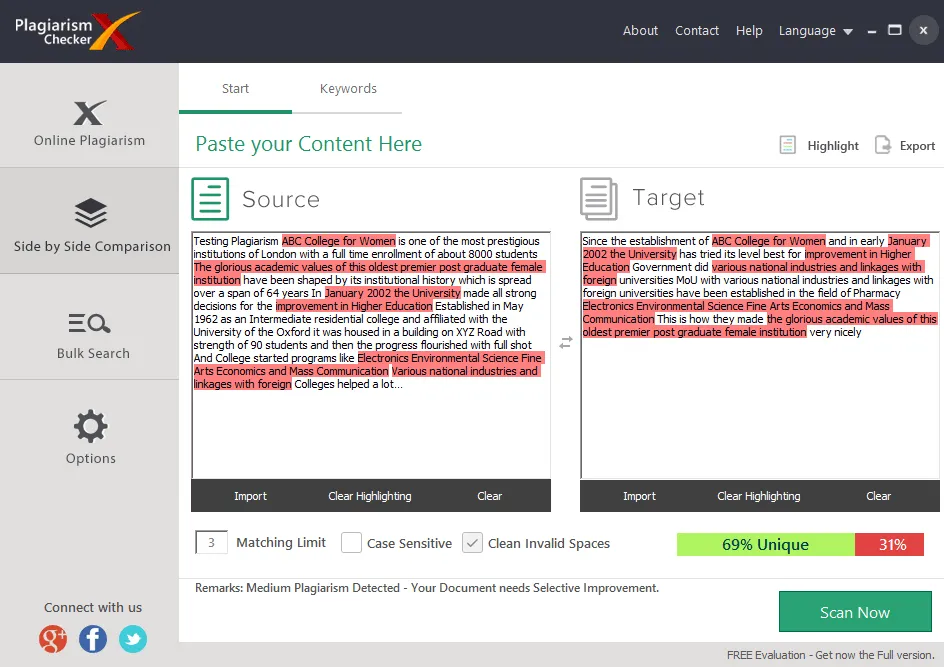Open Bulk Search via its magnifier icon

point(90,323)
